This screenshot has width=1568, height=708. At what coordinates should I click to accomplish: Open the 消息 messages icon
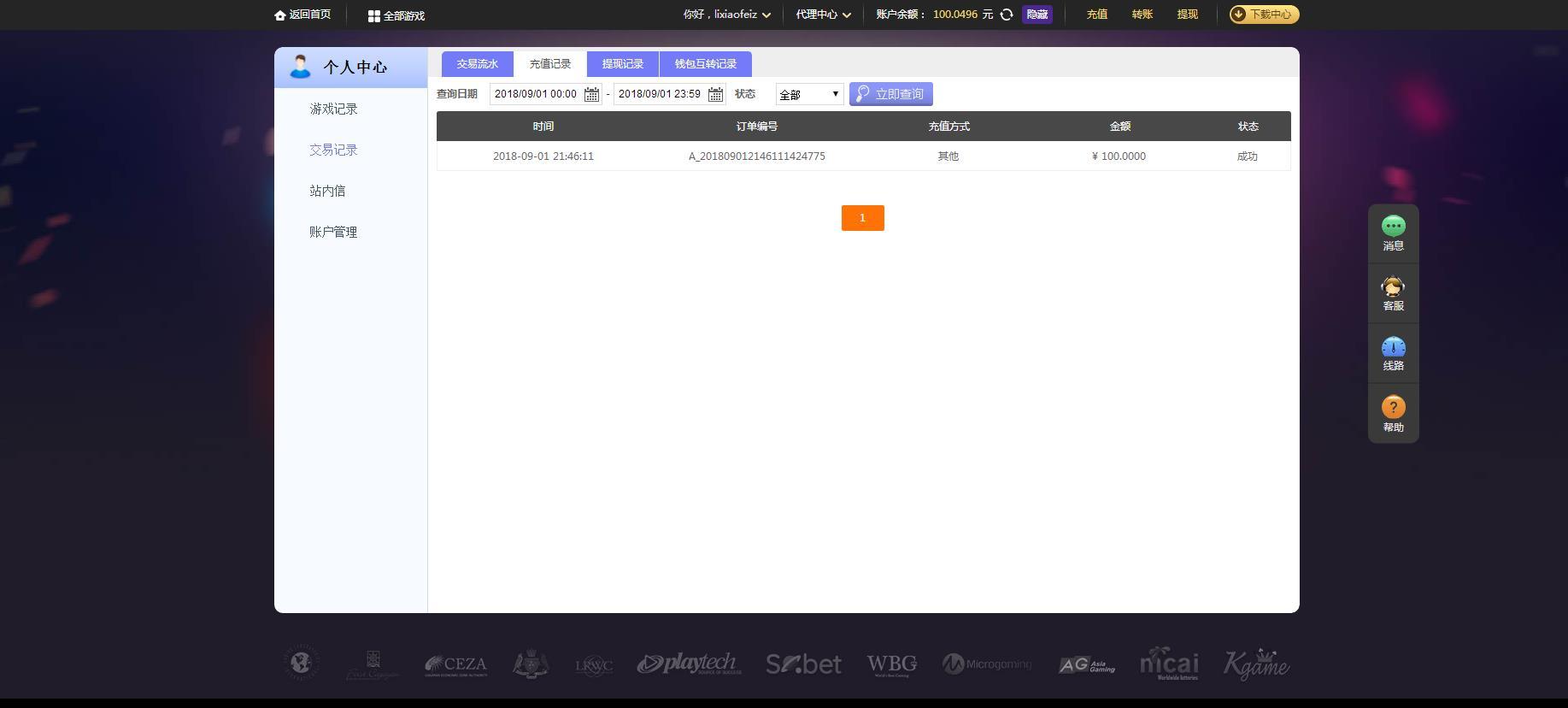pos(1394,226)
